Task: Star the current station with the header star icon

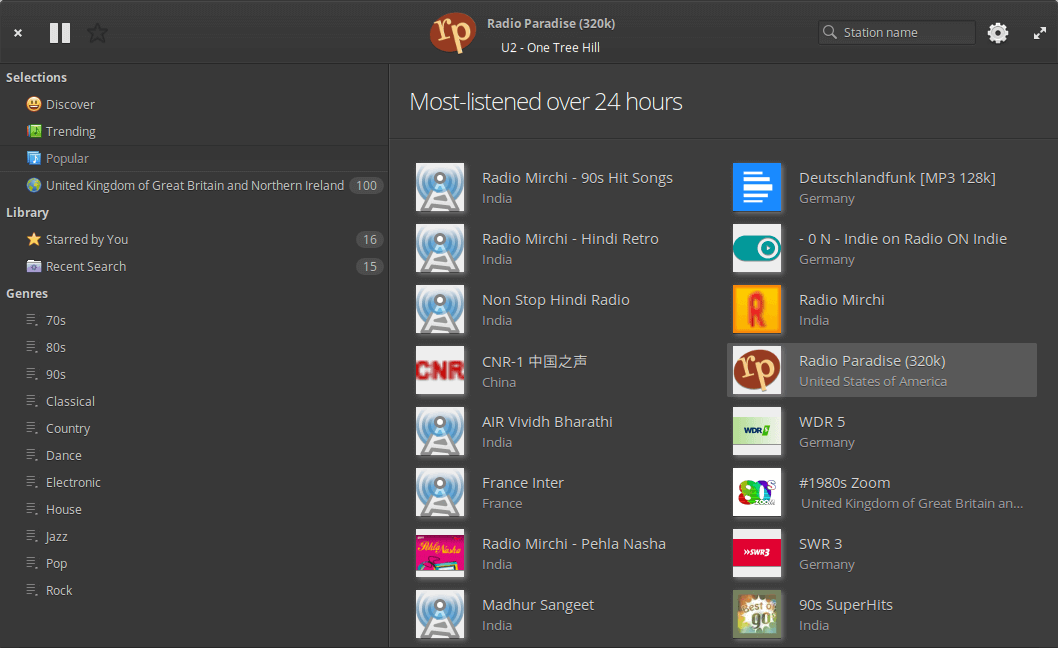Action: 97,33
